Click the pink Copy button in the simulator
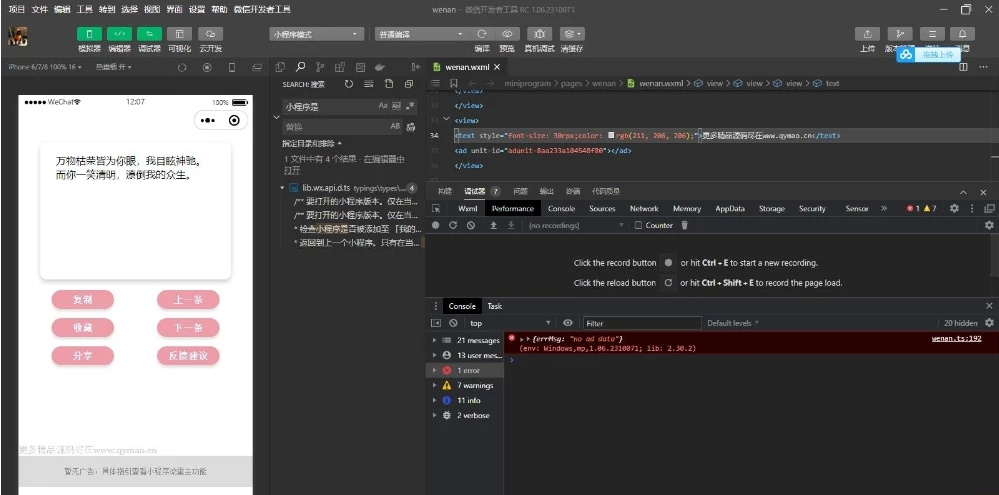 [x=83, y=300]
